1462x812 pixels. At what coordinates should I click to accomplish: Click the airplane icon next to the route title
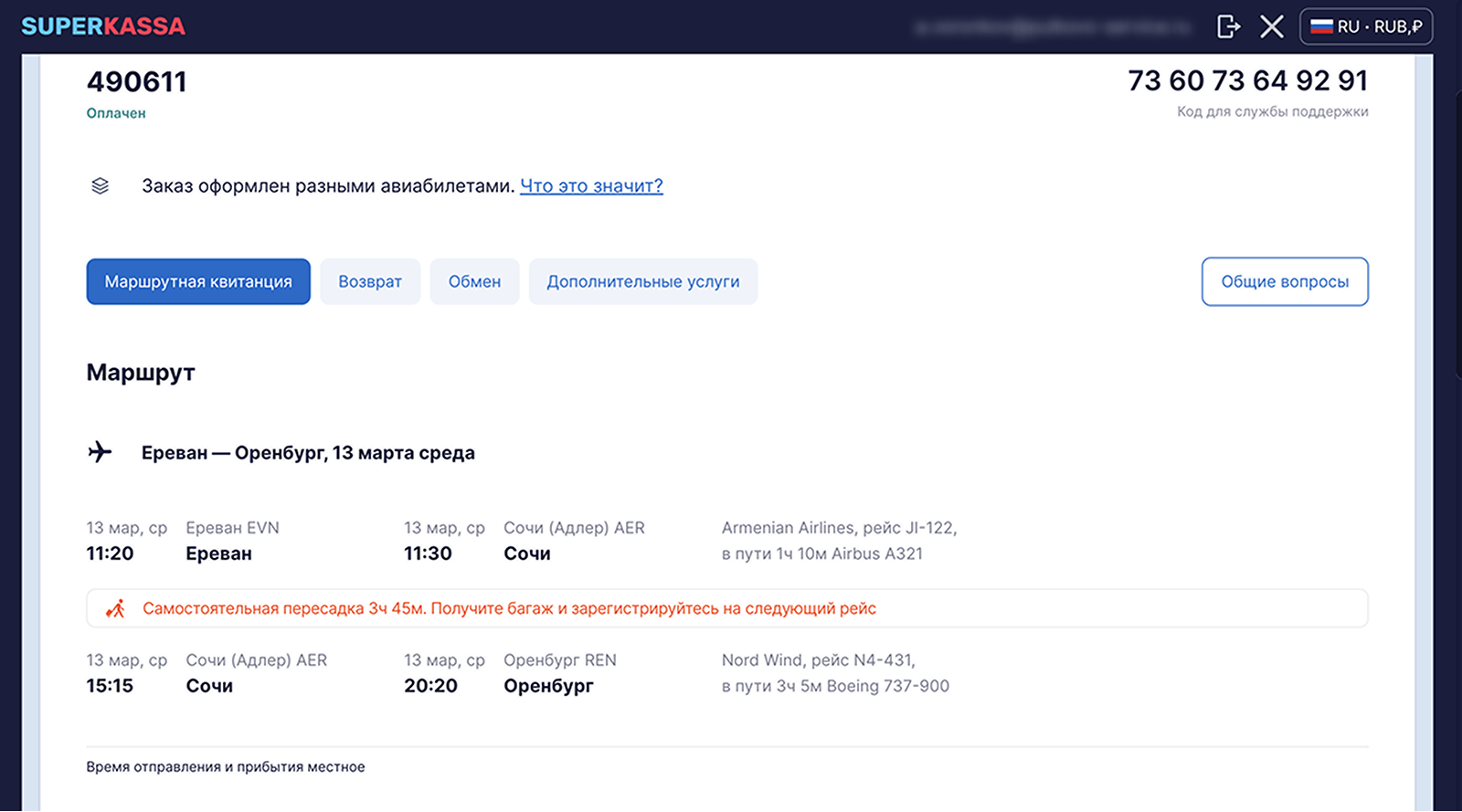click(x=100, y=452)
